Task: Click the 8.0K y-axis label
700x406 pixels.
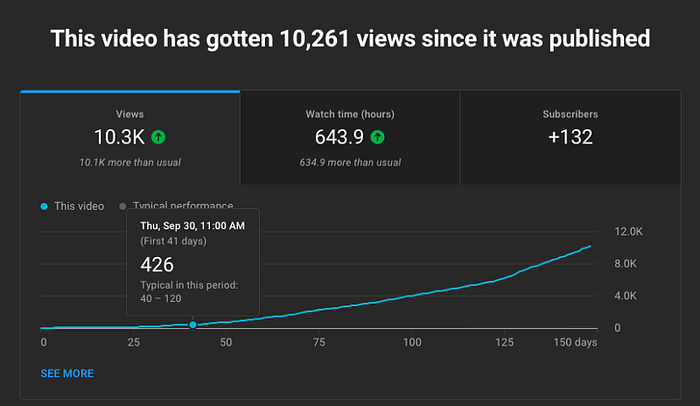Action: 625,264
